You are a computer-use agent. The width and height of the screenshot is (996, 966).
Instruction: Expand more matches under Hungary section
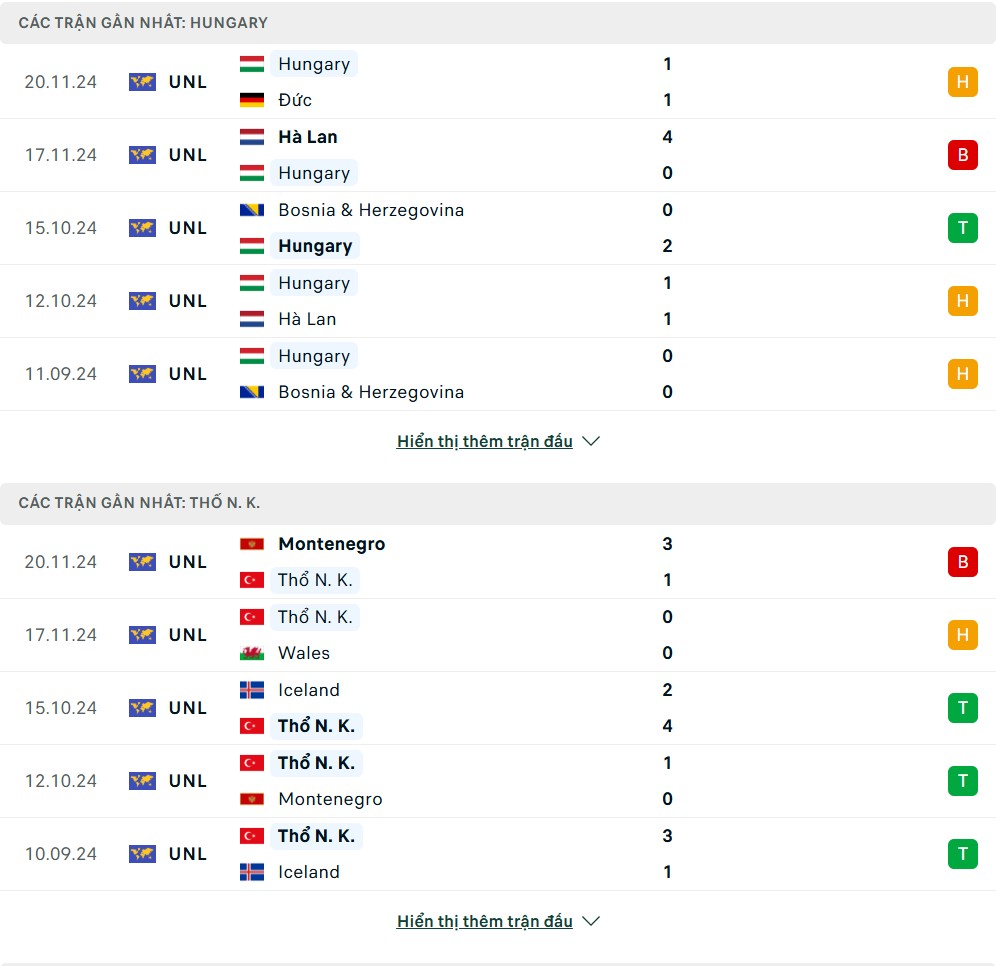point(485,441)
